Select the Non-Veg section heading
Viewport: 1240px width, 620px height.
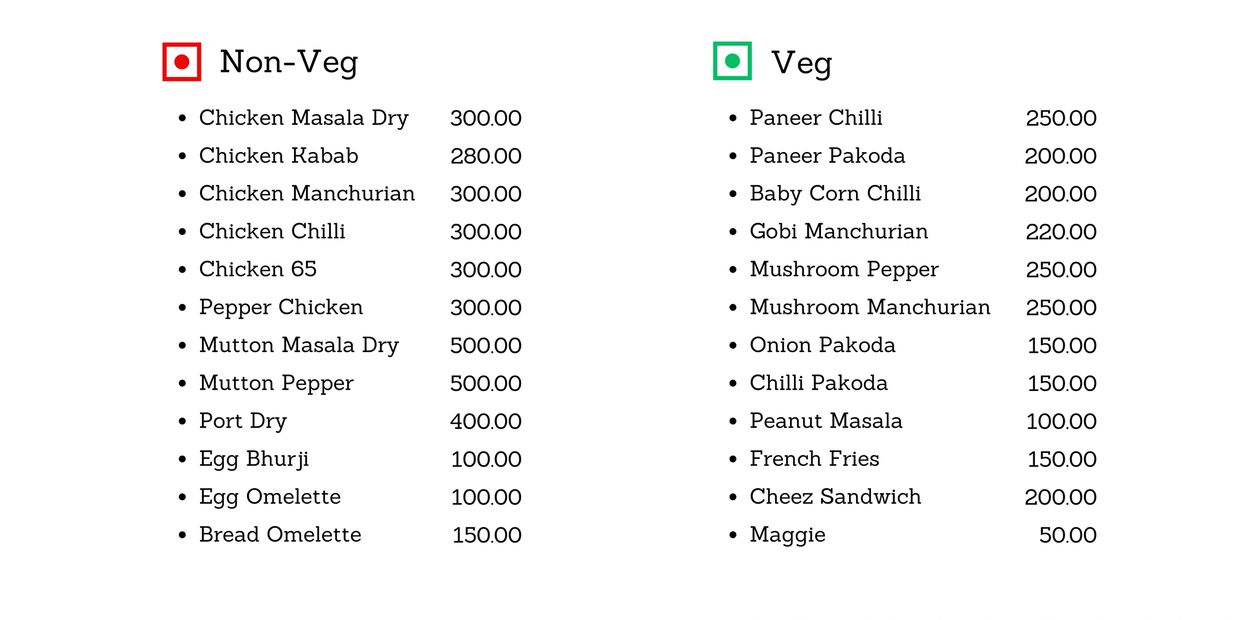[x=288, y=62]
